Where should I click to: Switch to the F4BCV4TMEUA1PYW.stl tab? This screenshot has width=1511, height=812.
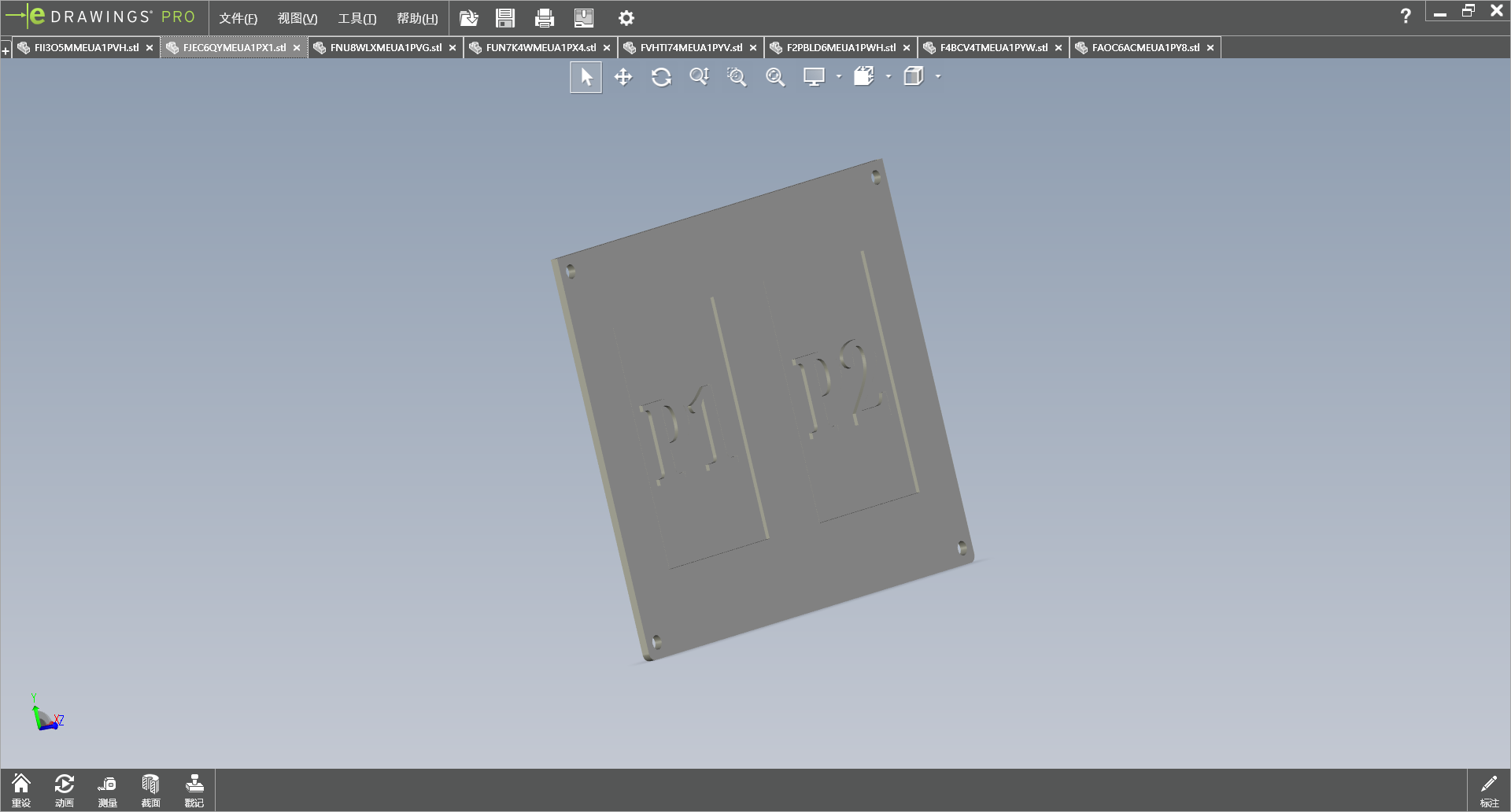click(994, 48)
